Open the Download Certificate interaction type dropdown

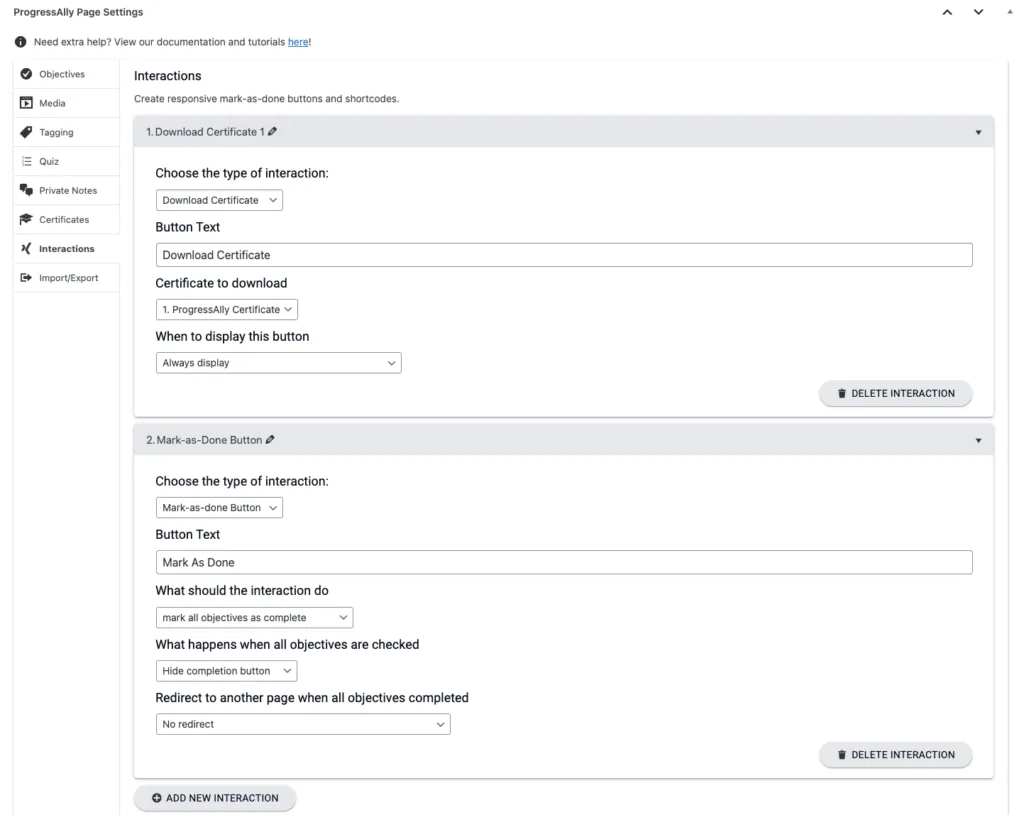[219, 200]
